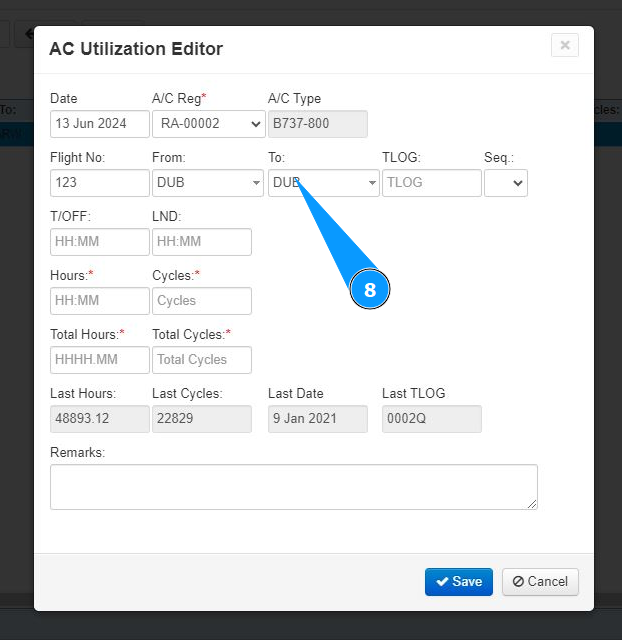Click the Cycles input field
Screen dimensions: 622x640
pos(201,301)
